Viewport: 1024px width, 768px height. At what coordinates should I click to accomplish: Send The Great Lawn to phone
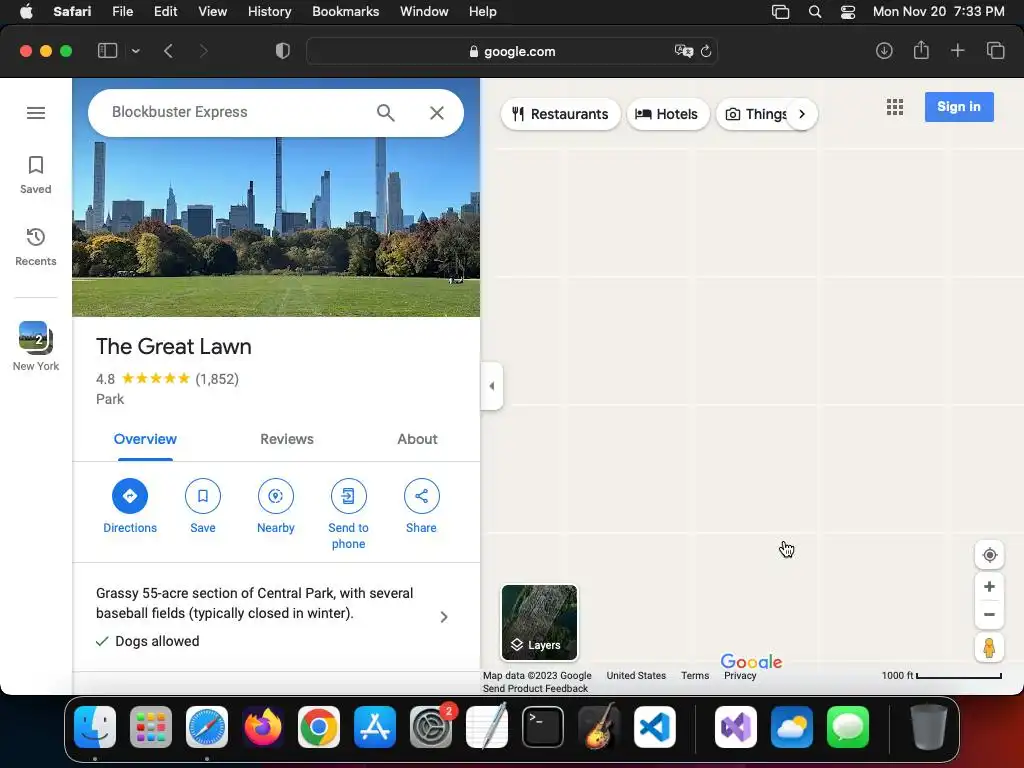[x=348, y=515]
